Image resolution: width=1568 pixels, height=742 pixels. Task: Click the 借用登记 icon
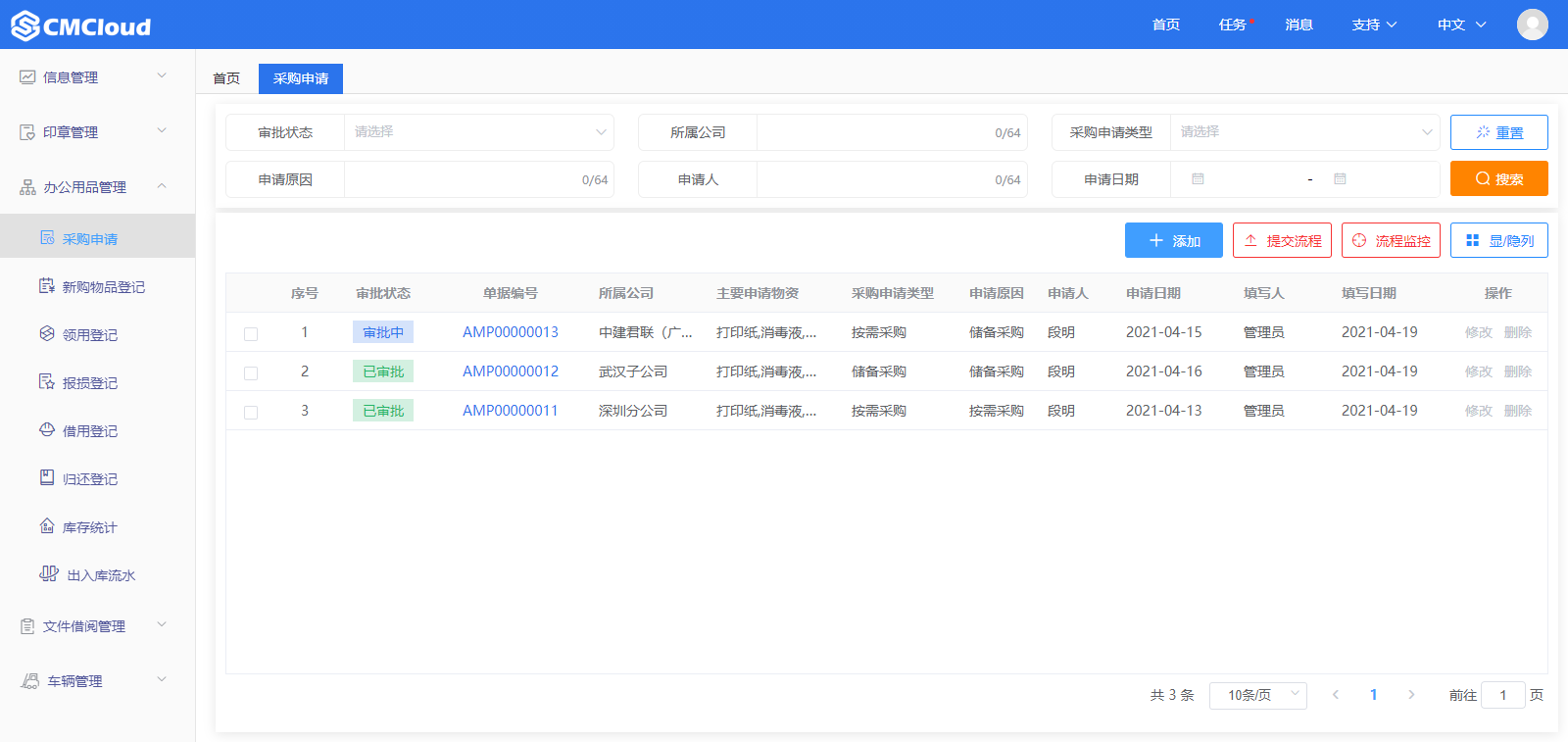point(47,429)
